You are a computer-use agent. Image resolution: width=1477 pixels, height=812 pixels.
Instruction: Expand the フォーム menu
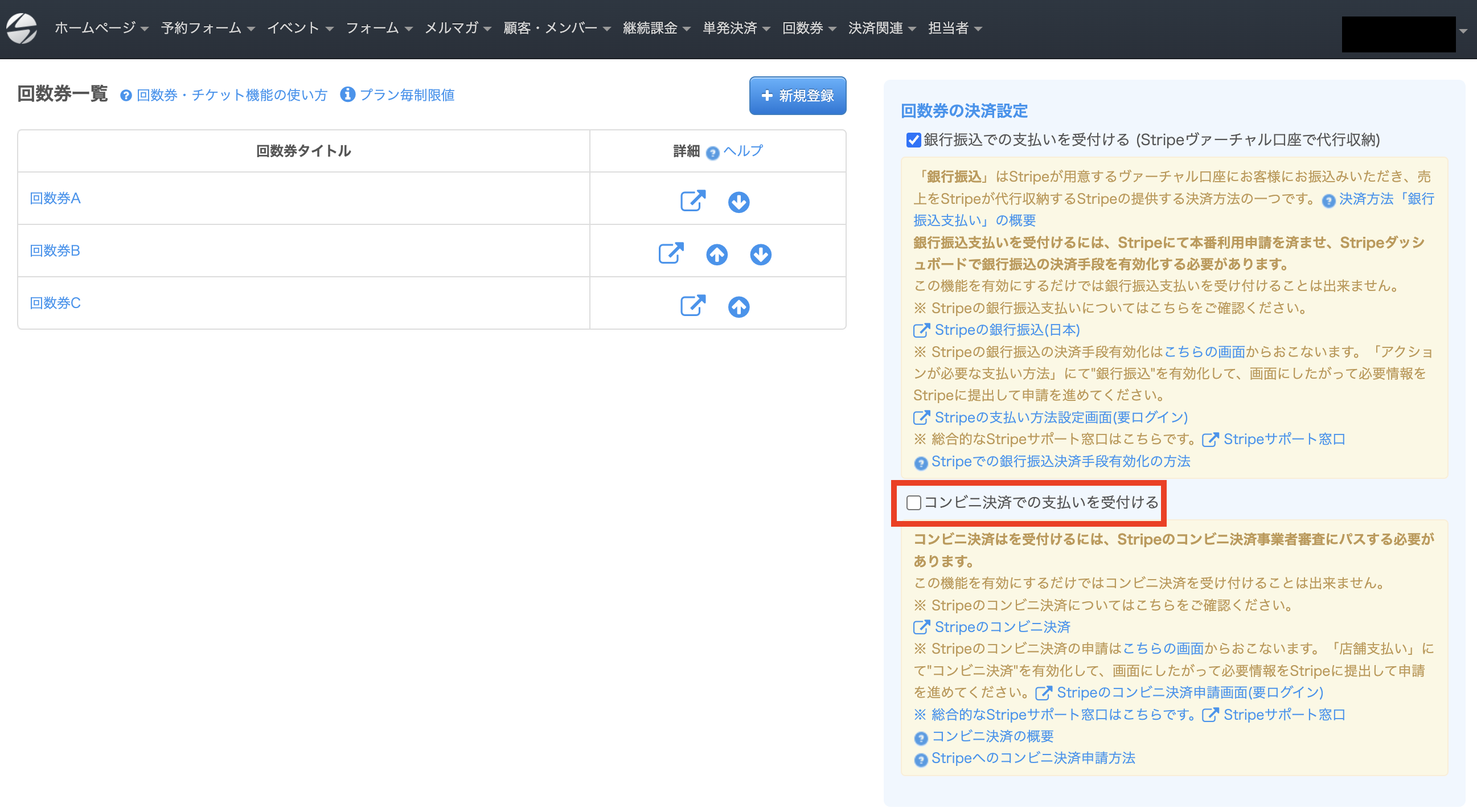click(x=379, y=27)
